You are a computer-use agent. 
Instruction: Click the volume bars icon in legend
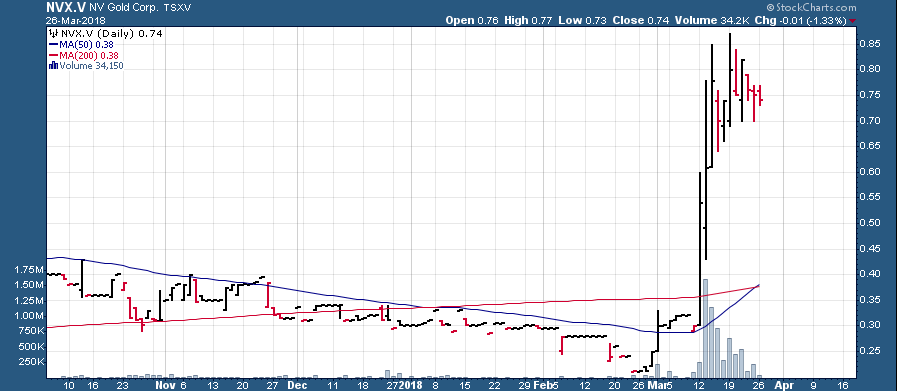pyautogui.click(x=53, y=65)
